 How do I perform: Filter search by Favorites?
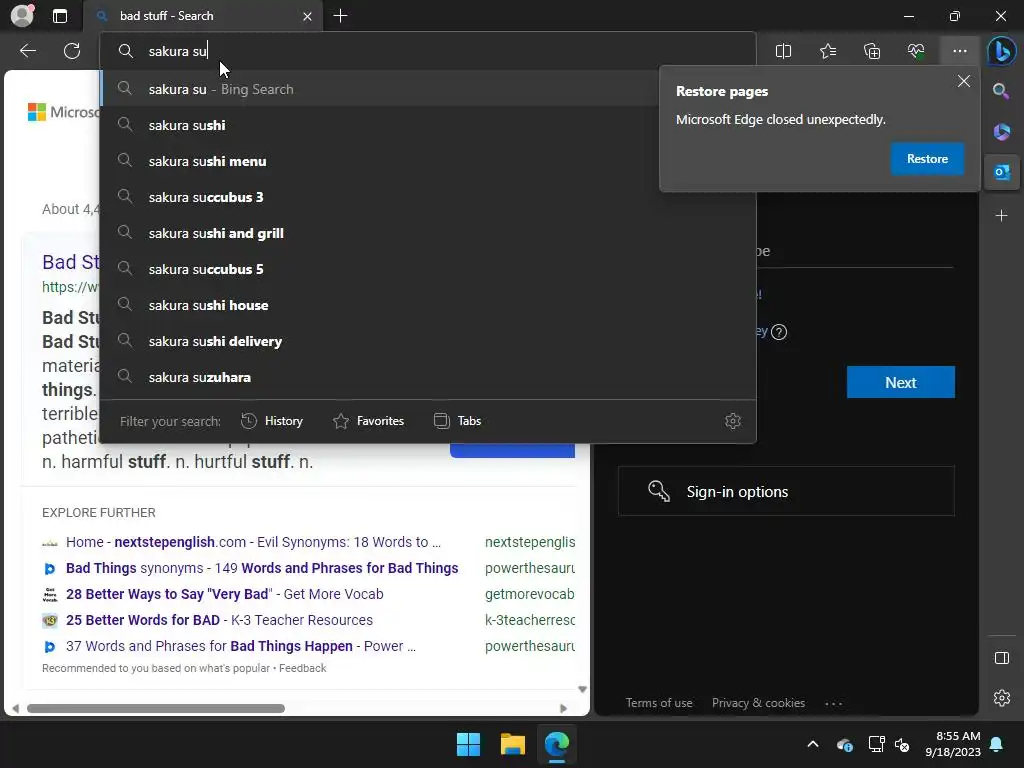[x=368, y=421]
